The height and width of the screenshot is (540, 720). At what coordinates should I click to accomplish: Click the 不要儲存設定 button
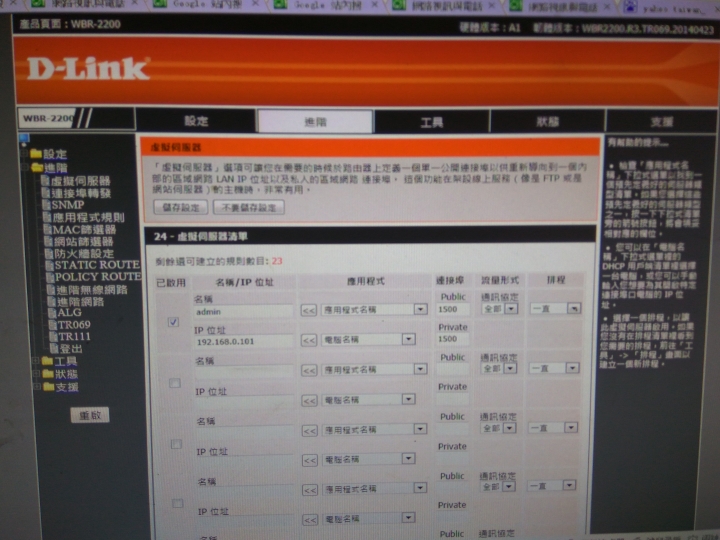point(248,208)
